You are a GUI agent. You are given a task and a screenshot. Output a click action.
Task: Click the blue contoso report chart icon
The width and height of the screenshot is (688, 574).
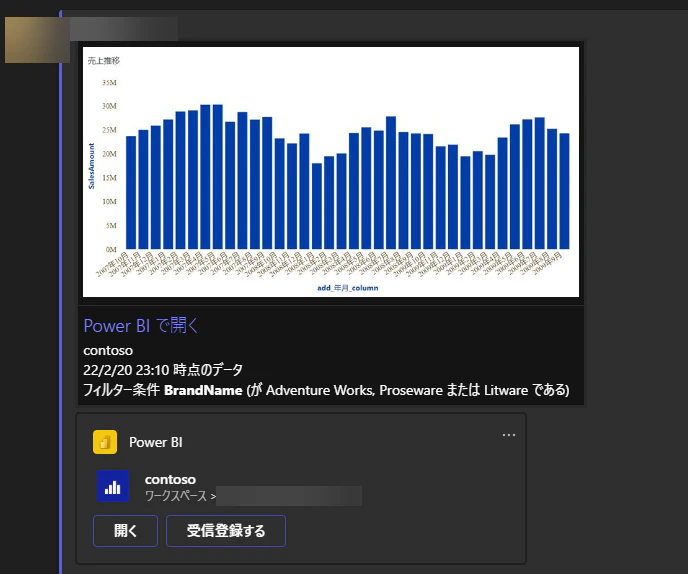coord(113,486)
